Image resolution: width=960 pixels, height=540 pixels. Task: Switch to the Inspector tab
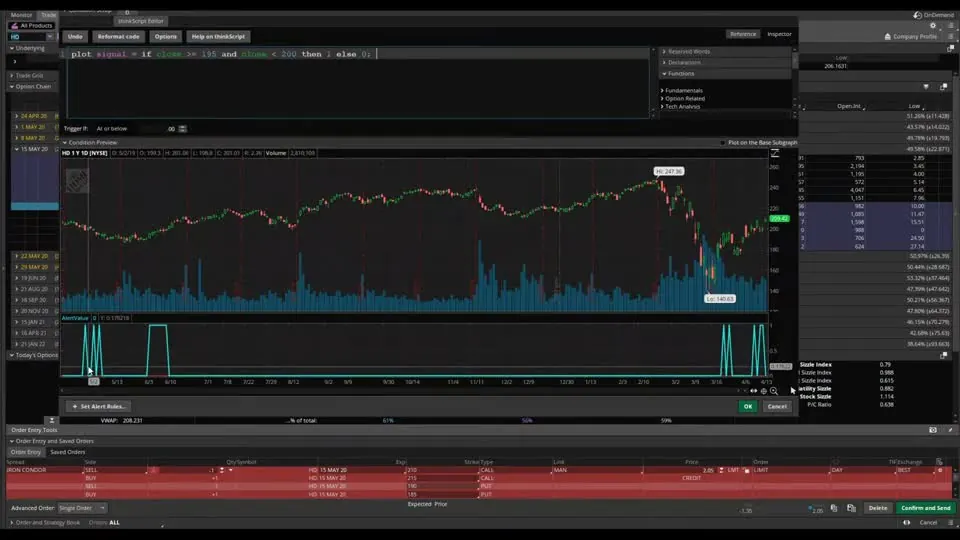(779, 34)
